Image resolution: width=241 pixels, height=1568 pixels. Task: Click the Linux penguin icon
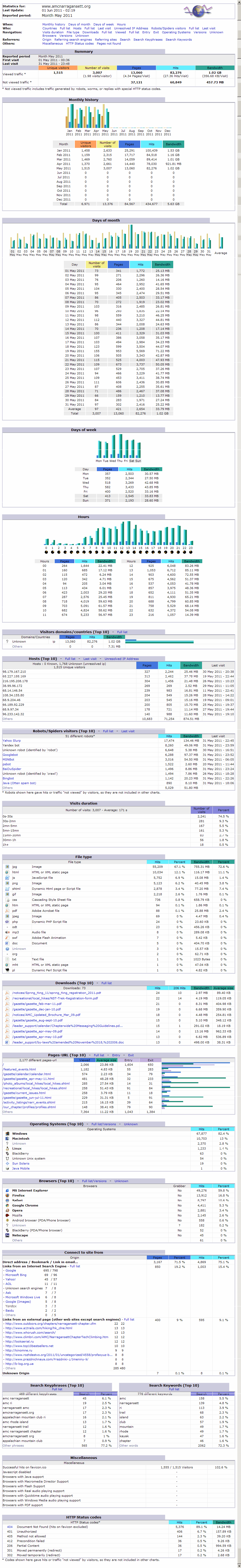coord(7,1148)
